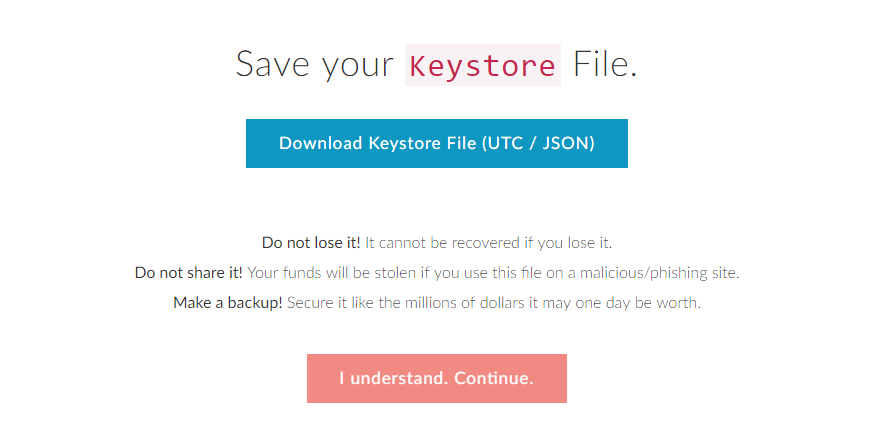Click the "Save your" heading text
The width and height of the screenshot is (877, 433).
314,66
